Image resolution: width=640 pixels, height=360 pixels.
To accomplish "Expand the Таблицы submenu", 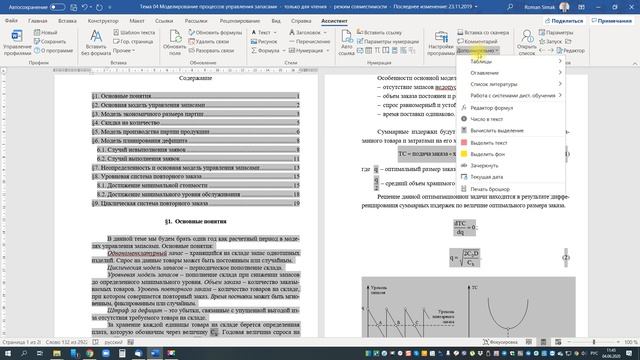I will click(511, 61).
